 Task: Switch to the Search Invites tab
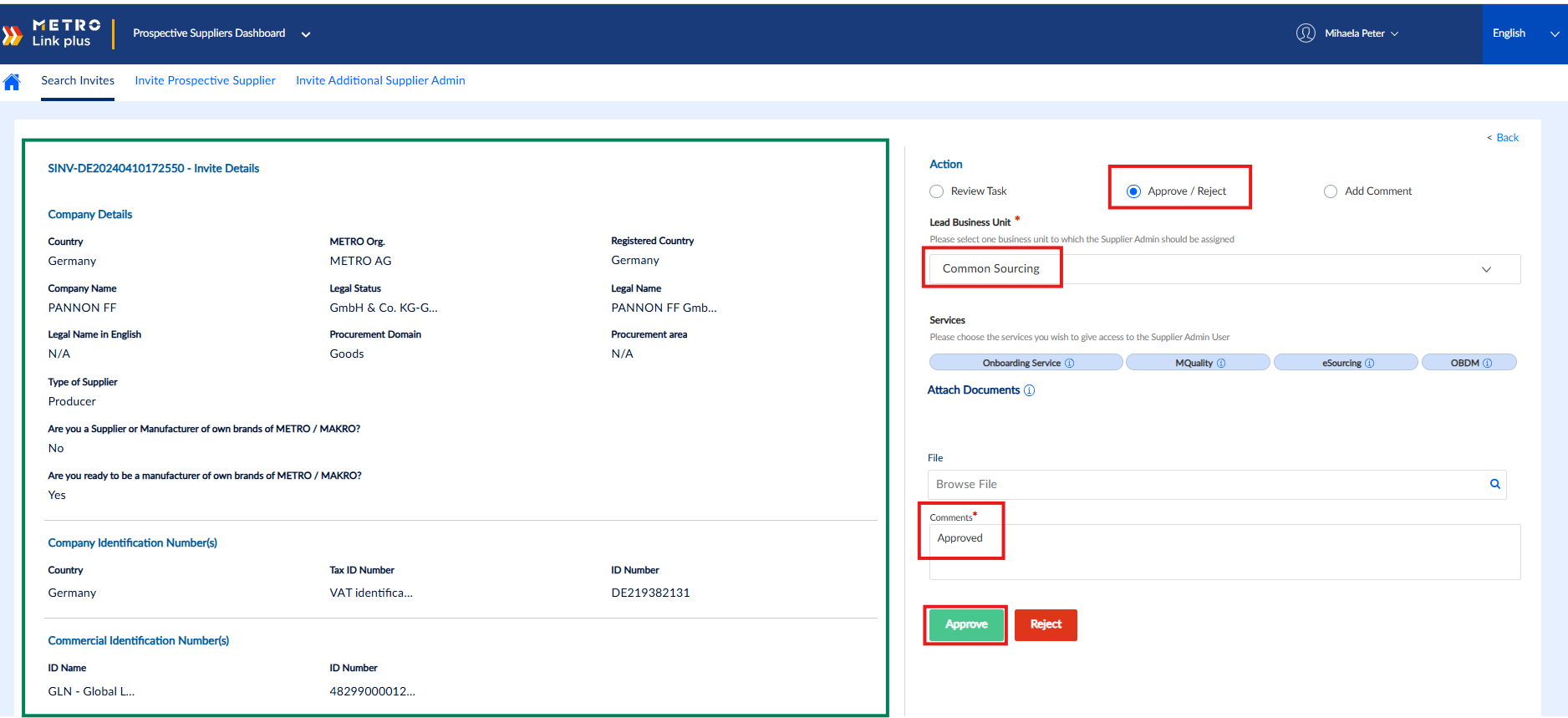[x=78, y=81]
